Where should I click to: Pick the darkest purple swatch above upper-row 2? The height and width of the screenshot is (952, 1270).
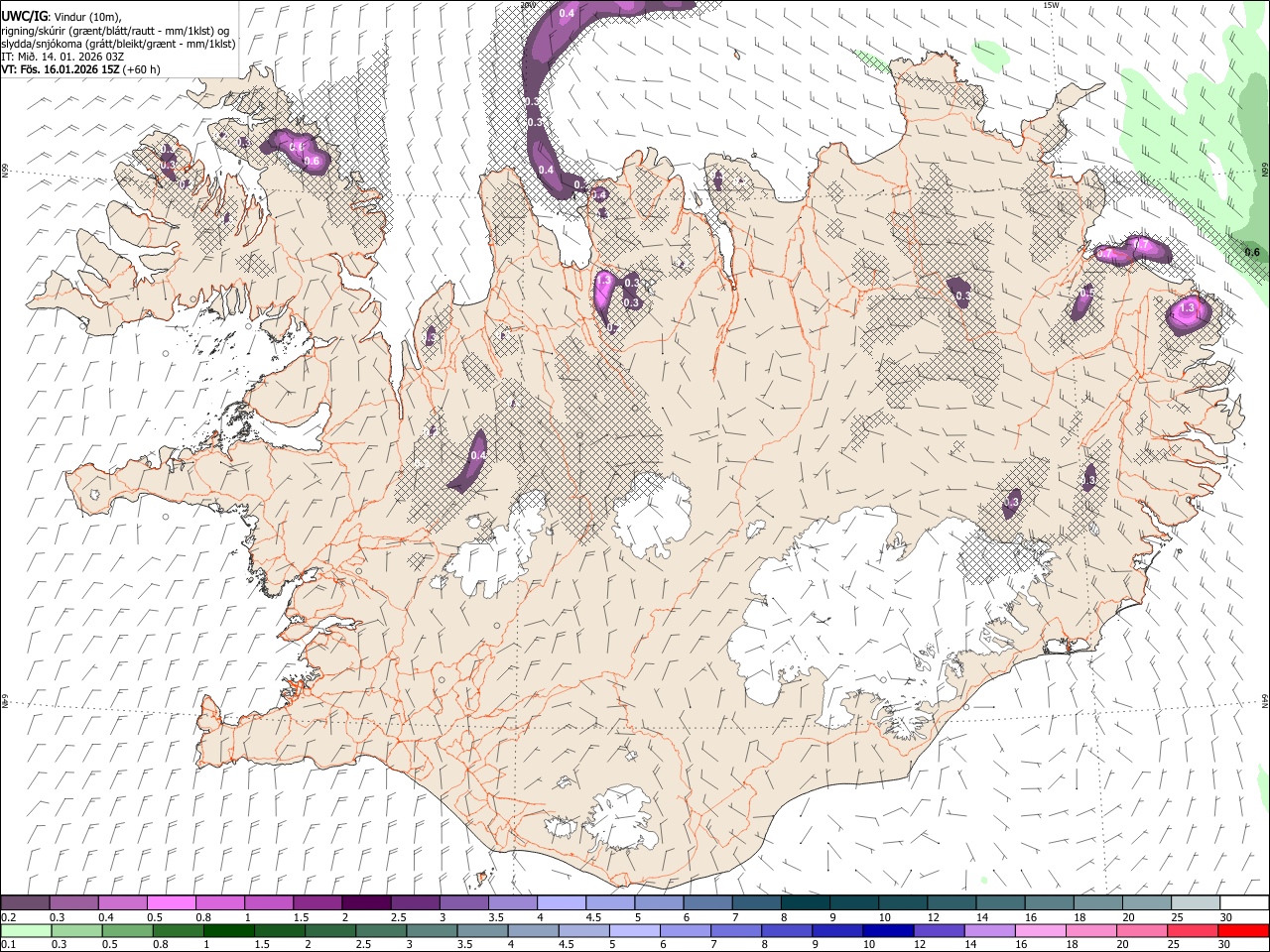tap(365, 903)
